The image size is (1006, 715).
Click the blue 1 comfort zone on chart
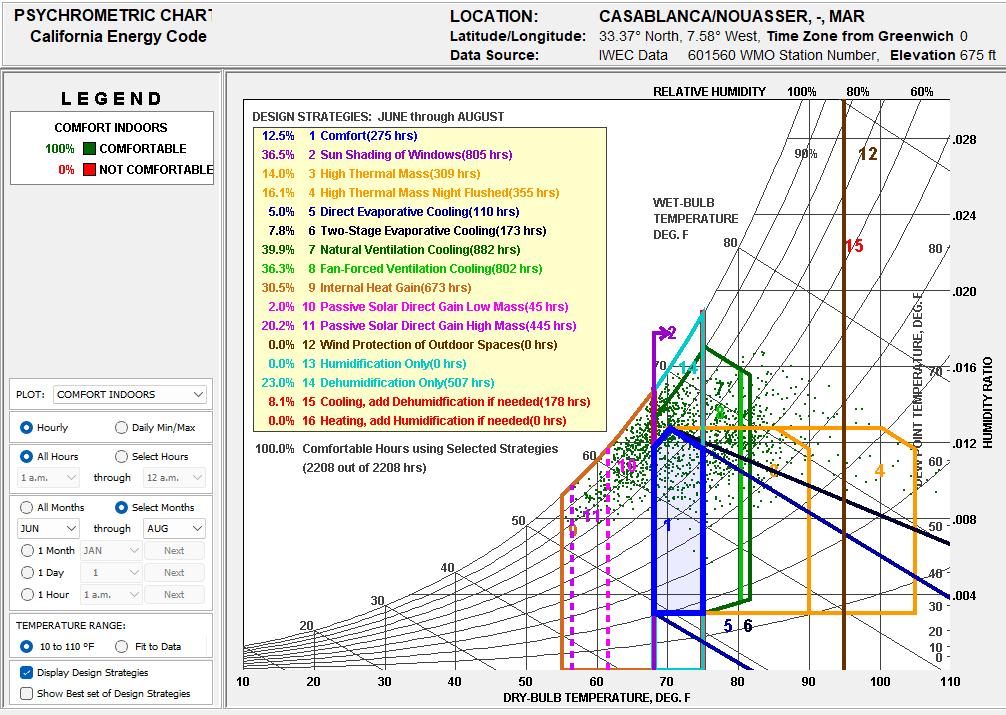point(668,526)
